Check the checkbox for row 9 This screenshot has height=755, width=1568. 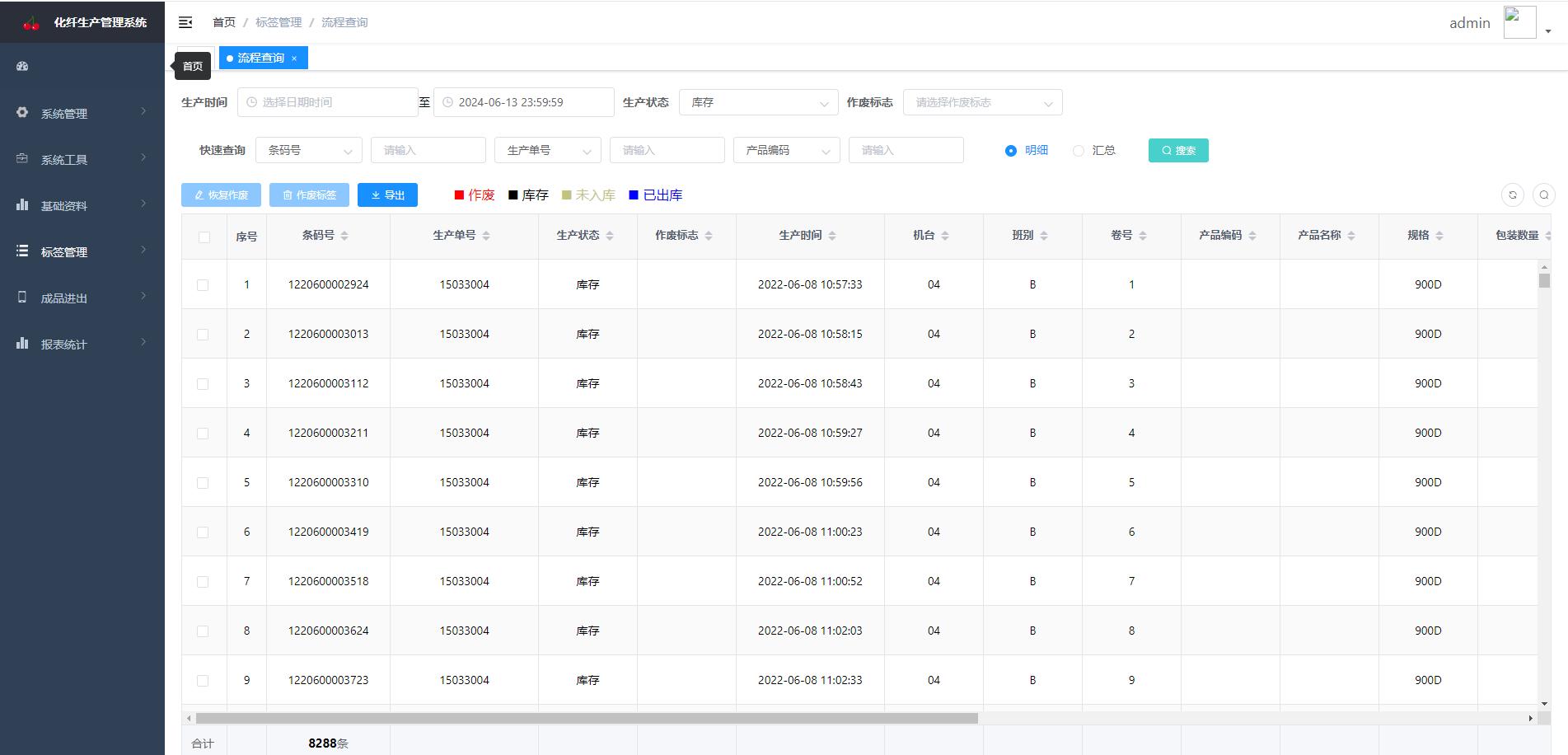coord(203,681)
